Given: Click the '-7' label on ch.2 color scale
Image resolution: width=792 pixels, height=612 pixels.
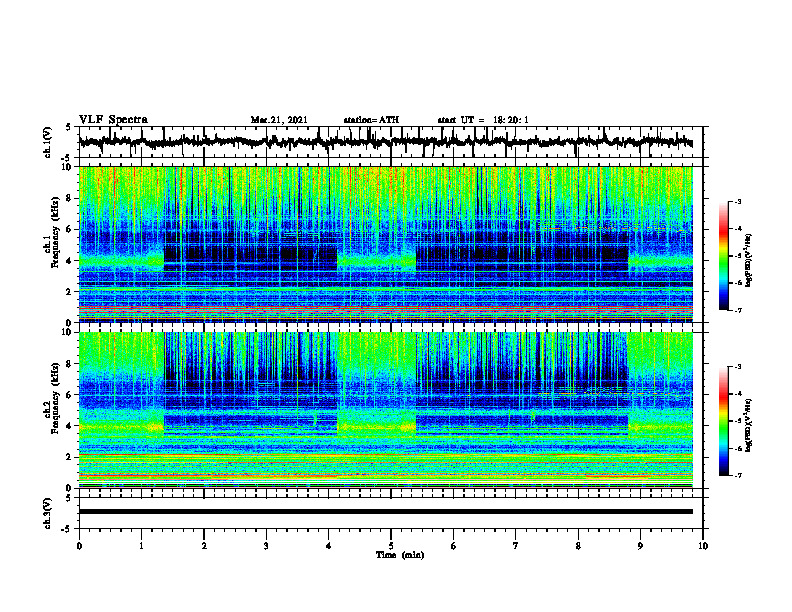Looking at the screenshot, I should (x=738, y=475).
